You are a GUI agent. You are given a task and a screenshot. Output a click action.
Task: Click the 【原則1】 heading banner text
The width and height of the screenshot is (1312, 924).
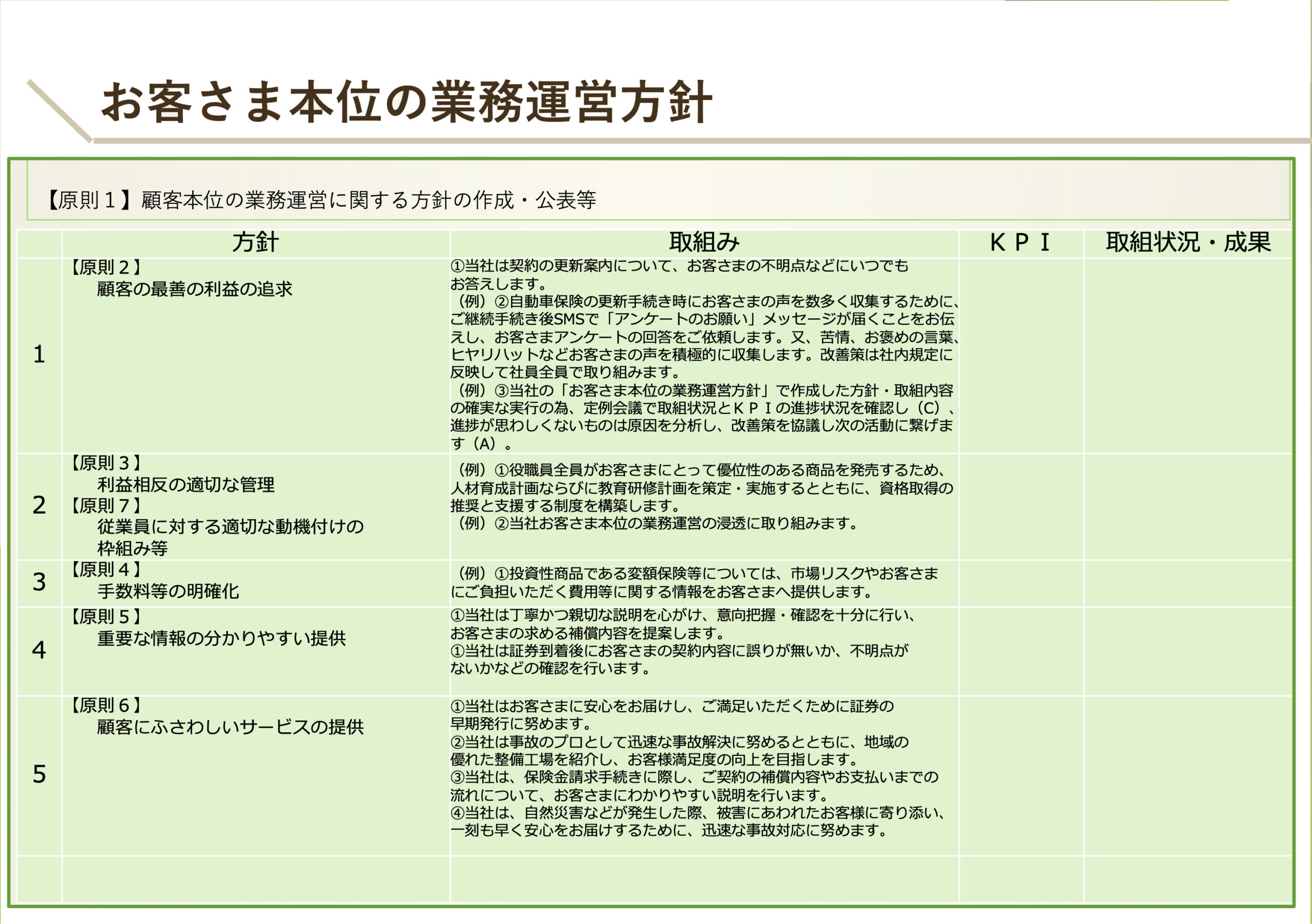(x=321, y=200)
